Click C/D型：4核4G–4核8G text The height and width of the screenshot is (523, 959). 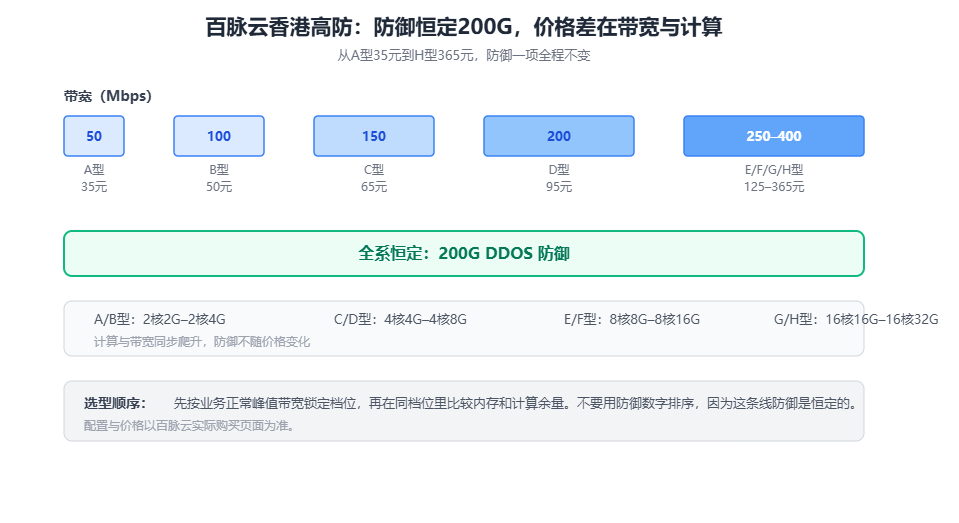[x=400, y=319]
